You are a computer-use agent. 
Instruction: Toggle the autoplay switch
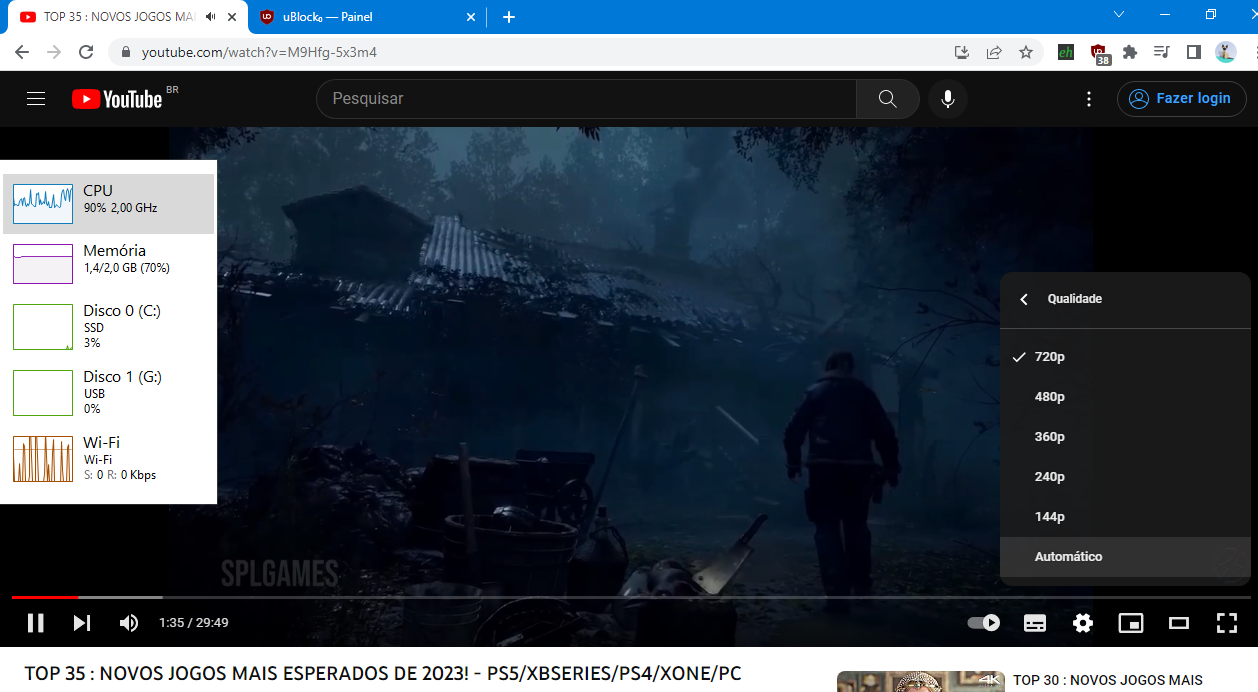(984, 623)
